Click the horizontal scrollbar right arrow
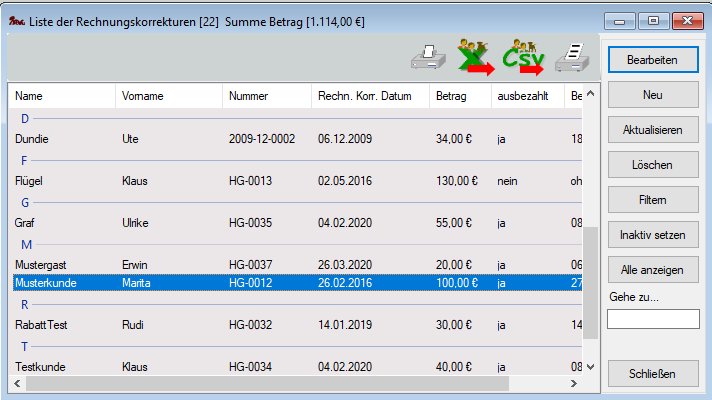 (x=576, y=383)
